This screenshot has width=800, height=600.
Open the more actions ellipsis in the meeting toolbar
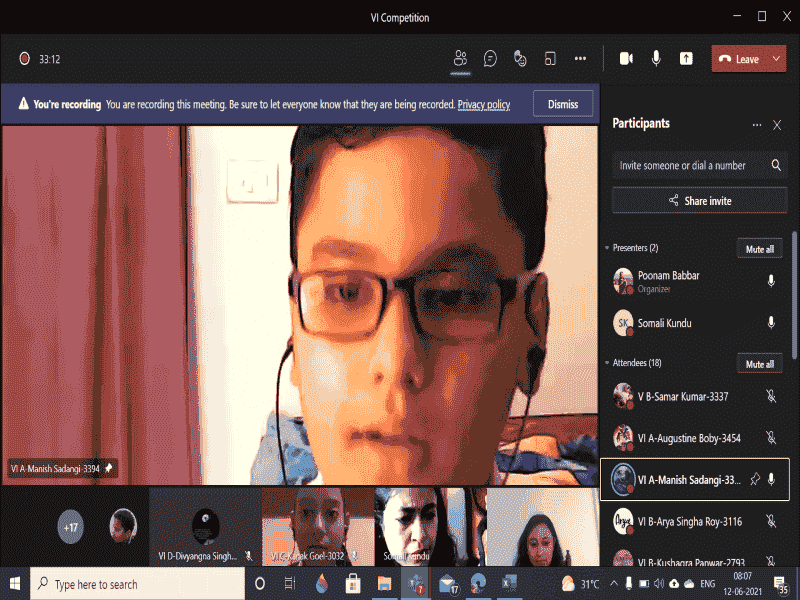point(580,59)
